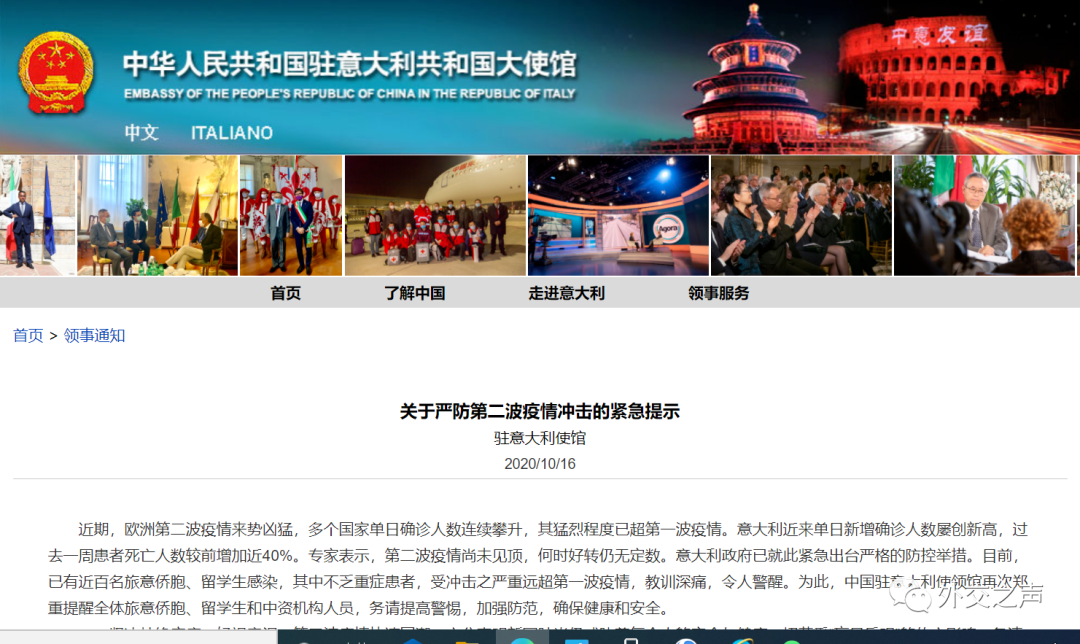Click the 领事通知 breadcrumb link

94,336
